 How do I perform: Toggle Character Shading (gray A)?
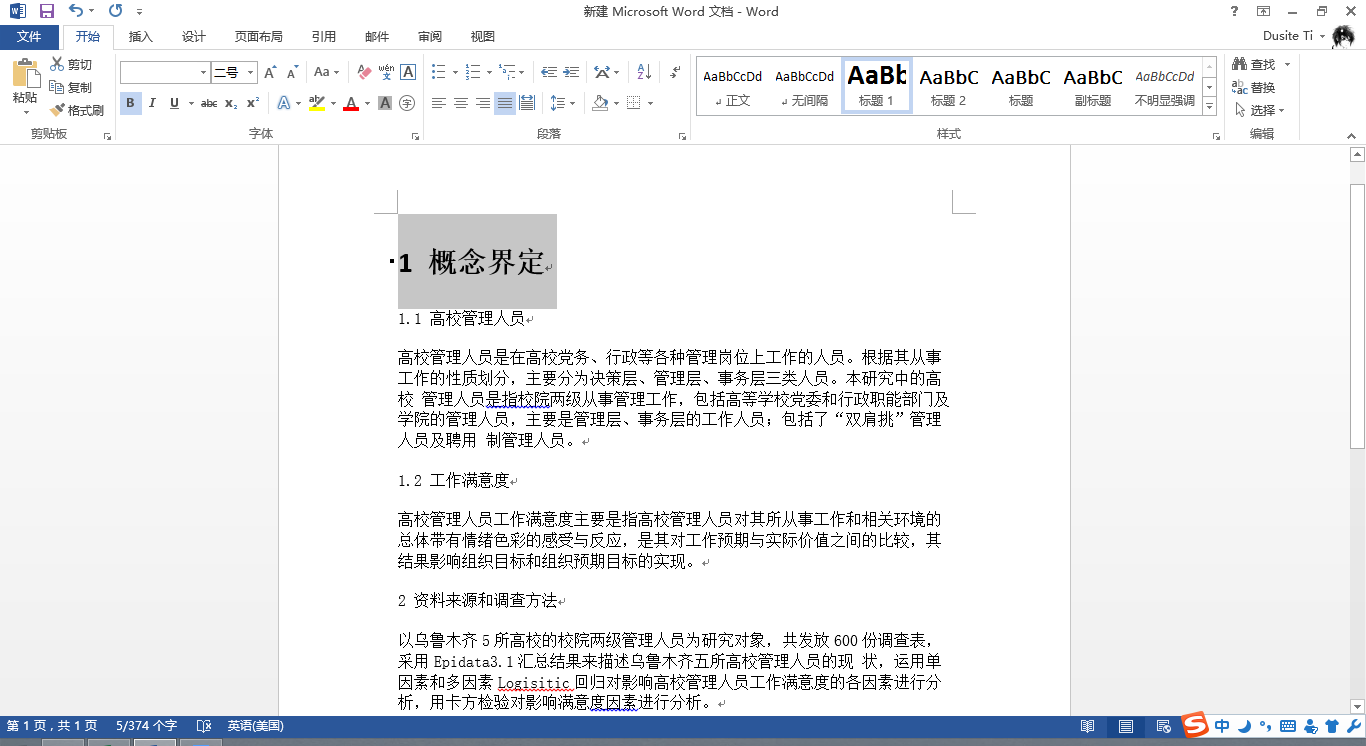pyautogui.click(x=385, y=103)
